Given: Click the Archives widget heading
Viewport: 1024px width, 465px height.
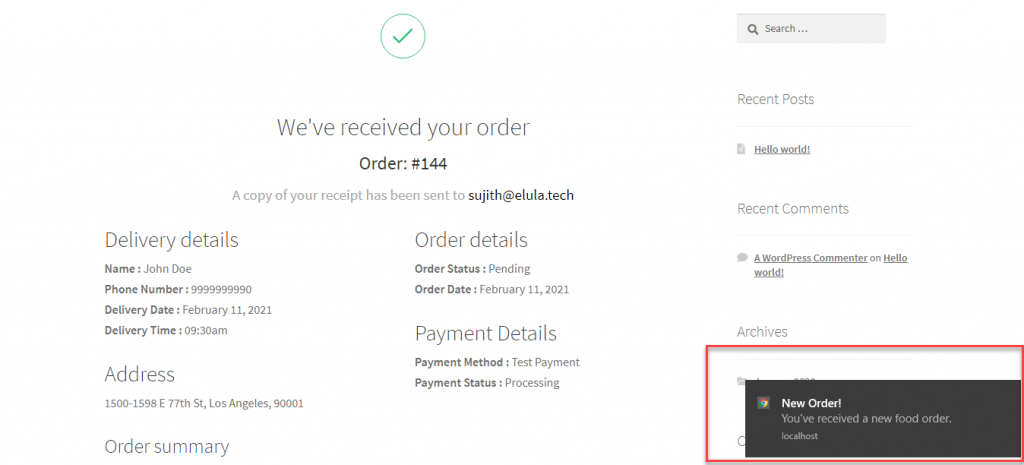Looking at the screenshot, I should tap(762, 331).
